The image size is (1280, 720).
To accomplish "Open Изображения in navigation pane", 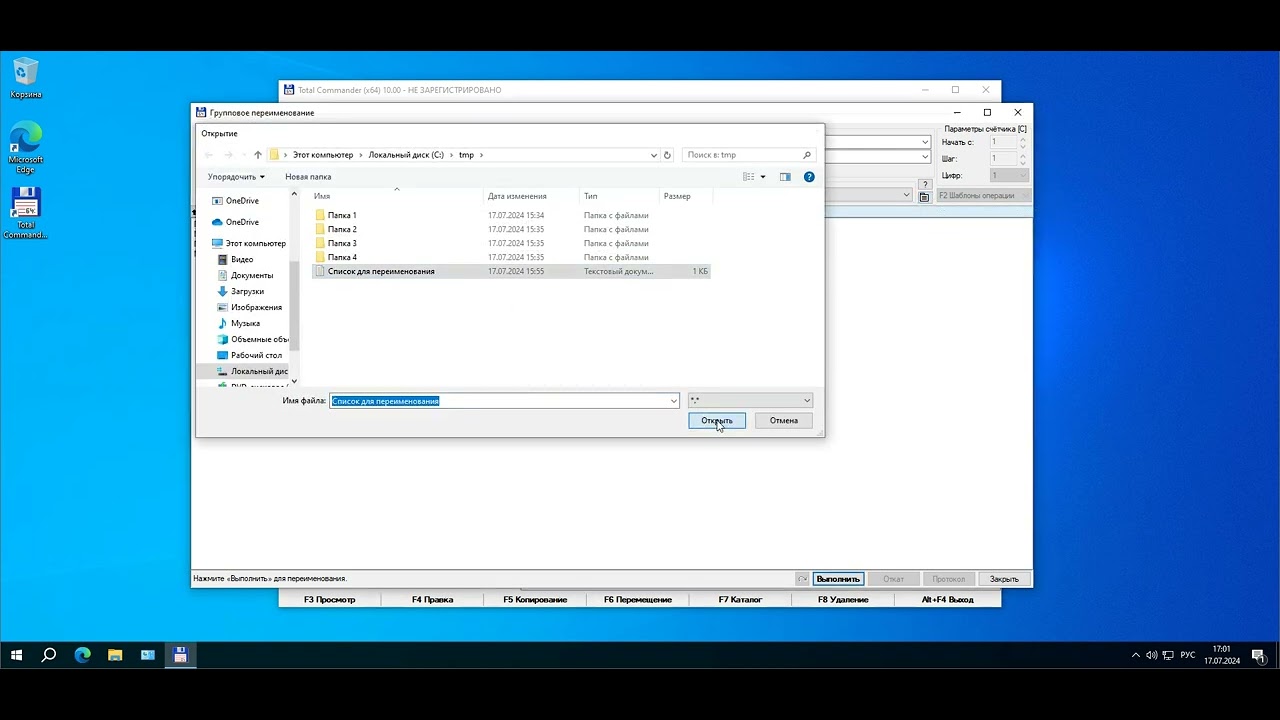I will point(250,307).
